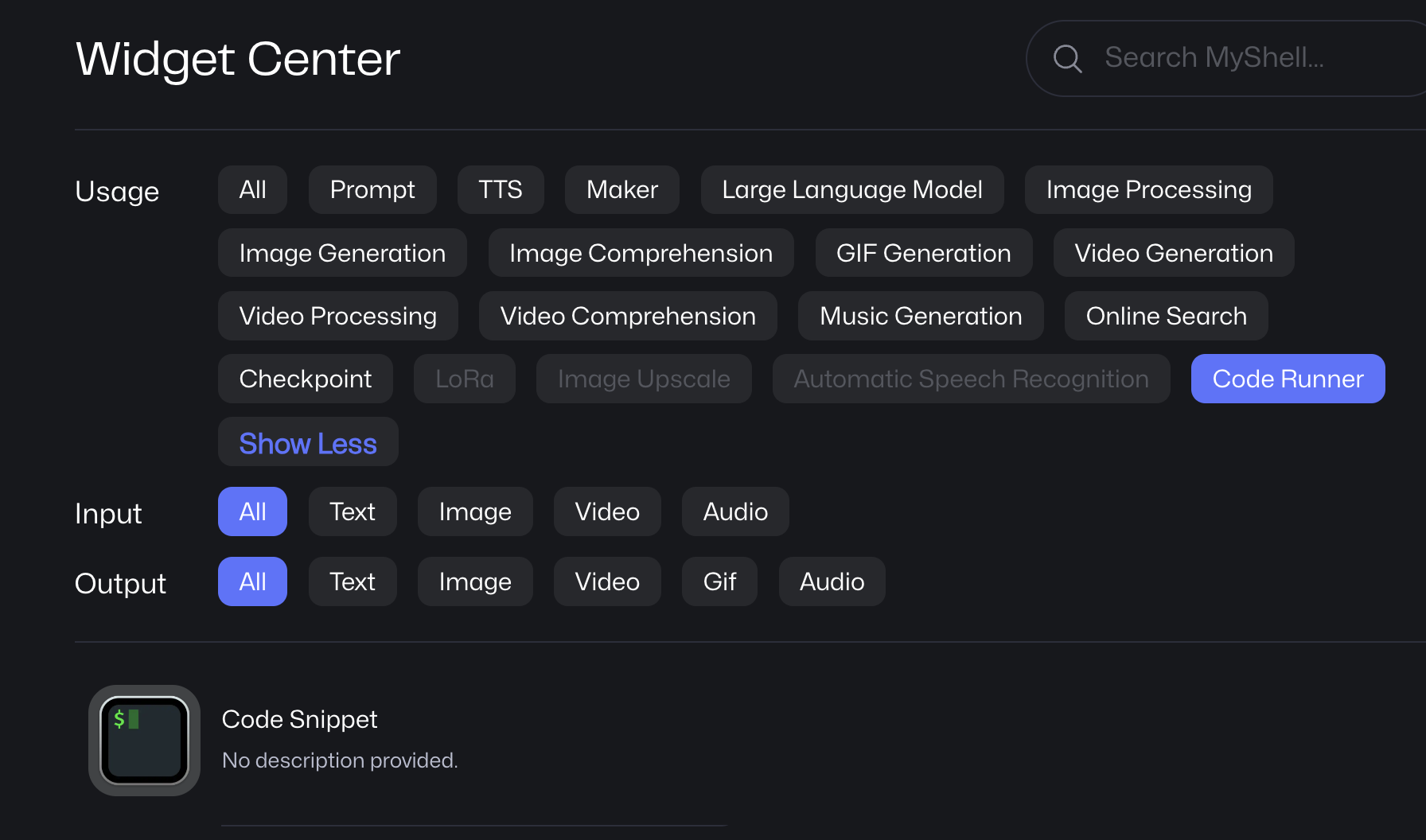Select All in the Usage row
The width and height of the screenshot is (1426, 840).
click(x=252, y=190)
